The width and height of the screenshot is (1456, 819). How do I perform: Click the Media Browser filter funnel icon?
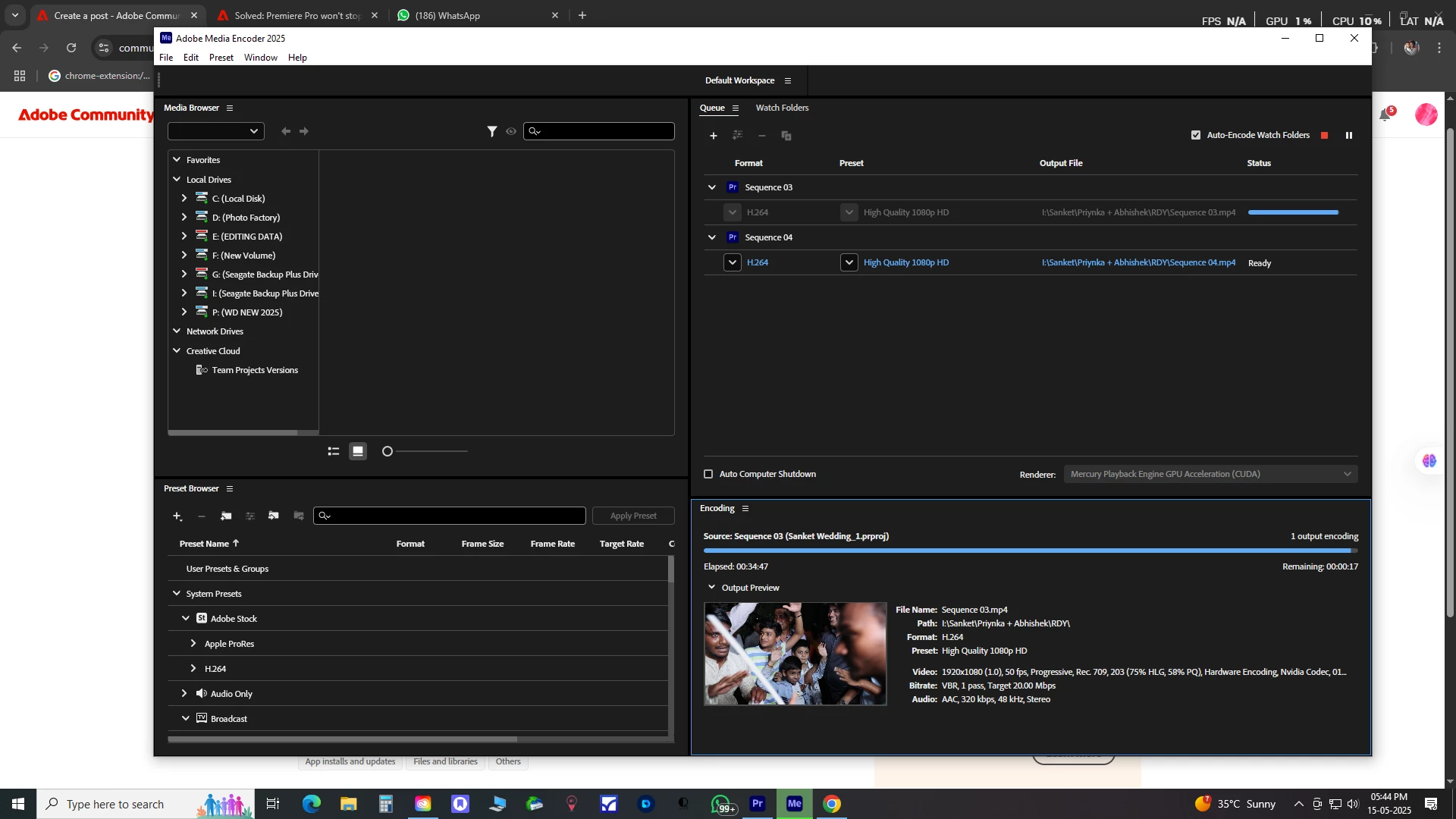point(491,131)
